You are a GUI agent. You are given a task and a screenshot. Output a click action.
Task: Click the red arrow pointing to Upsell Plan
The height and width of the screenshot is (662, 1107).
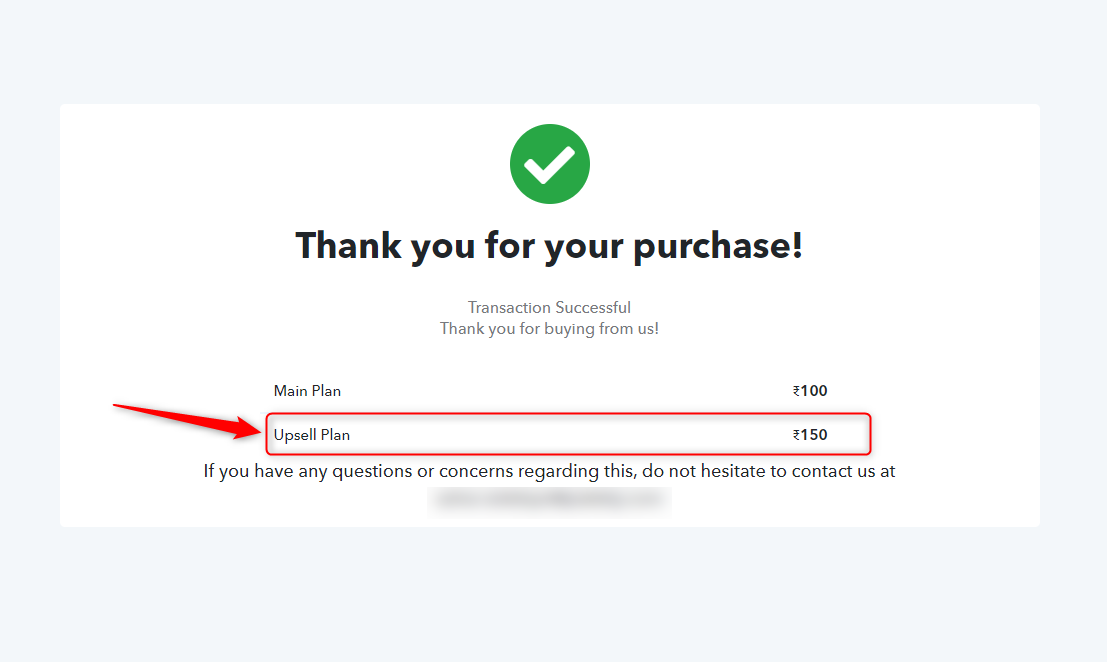tap(187, 421)
